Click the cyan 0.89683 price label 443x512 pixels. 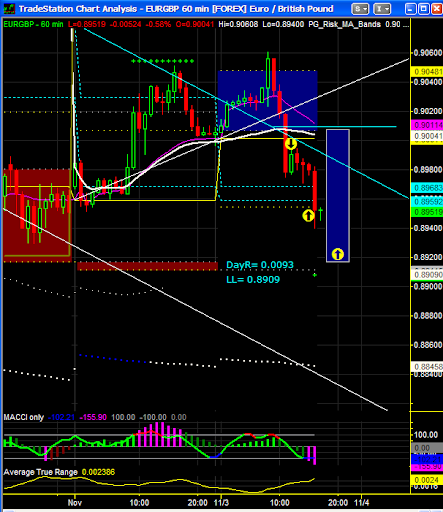(427, 188)
